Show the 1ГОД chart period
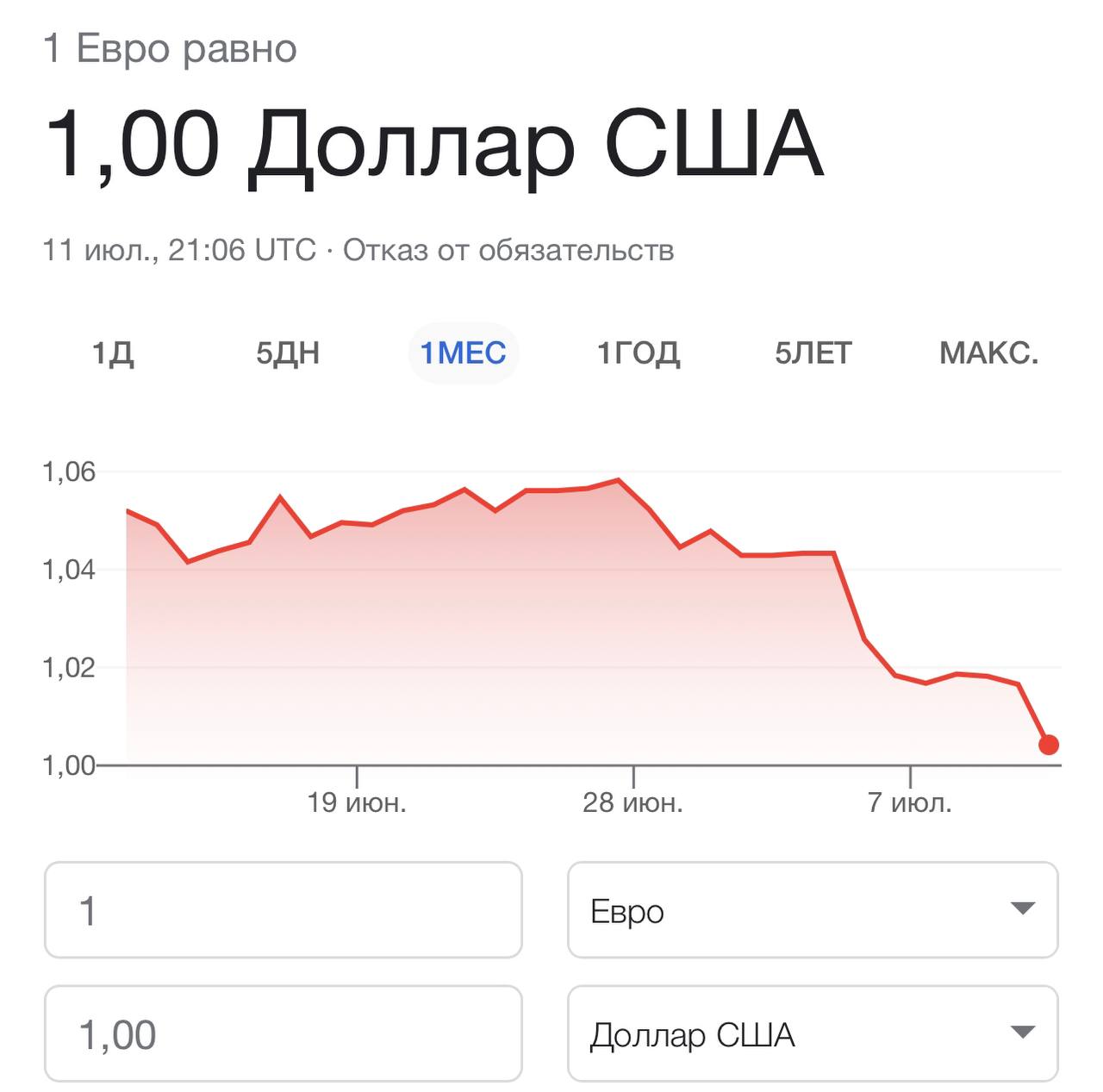This screenshot has width=1103, height=1092. 639,353
